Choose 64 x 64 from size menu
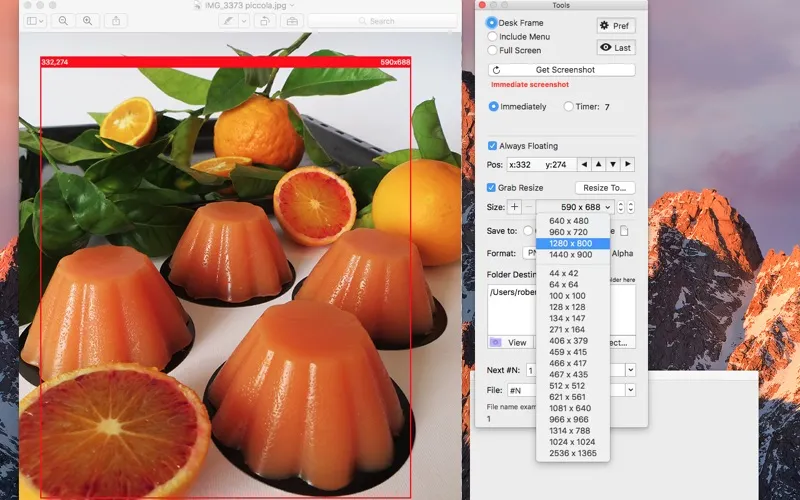The image size is (800, 500). pos(573,284)
